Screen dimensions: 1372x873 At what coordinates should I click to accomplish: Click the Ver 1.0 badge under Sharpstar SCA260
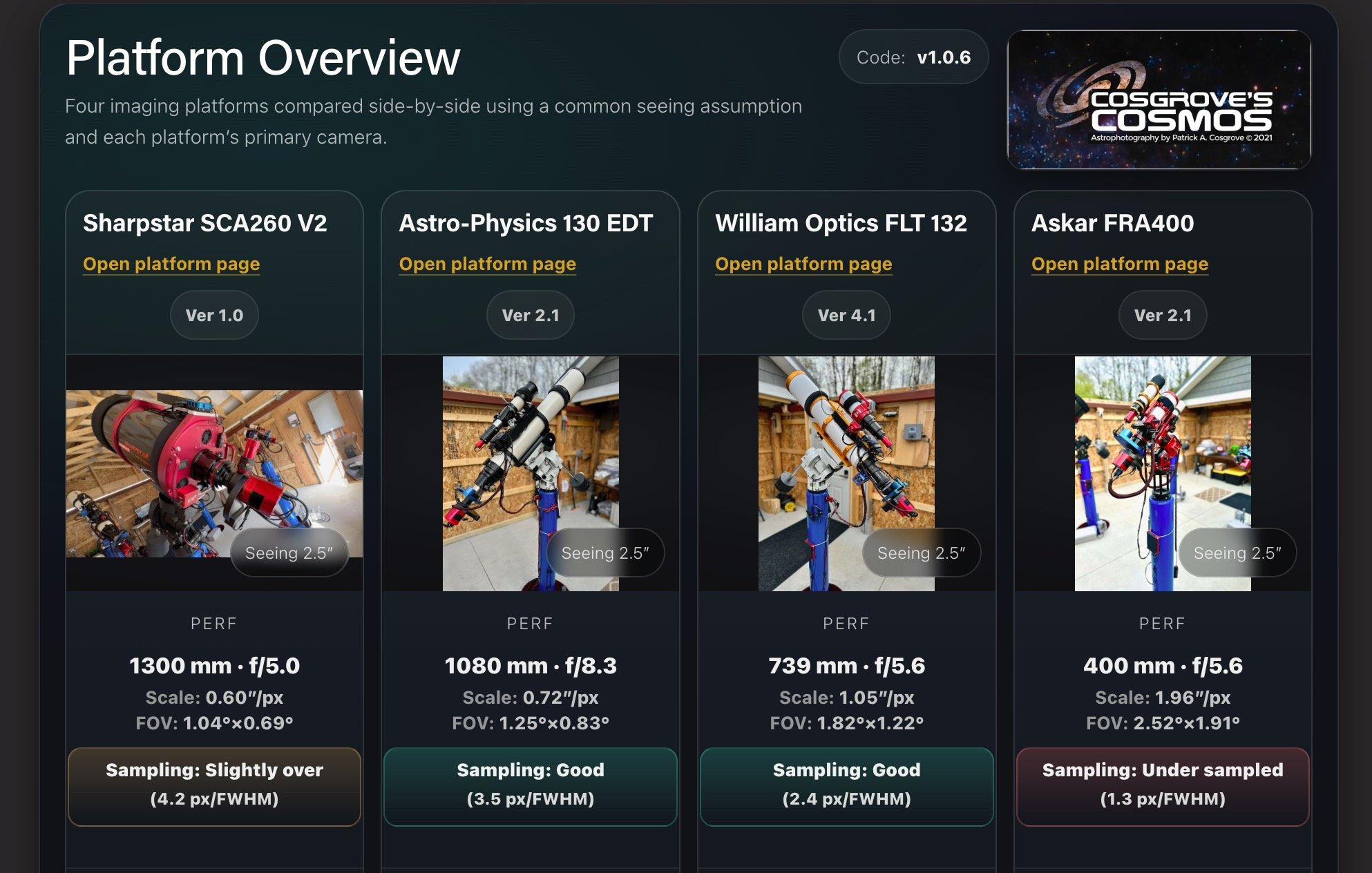(214, 315)
